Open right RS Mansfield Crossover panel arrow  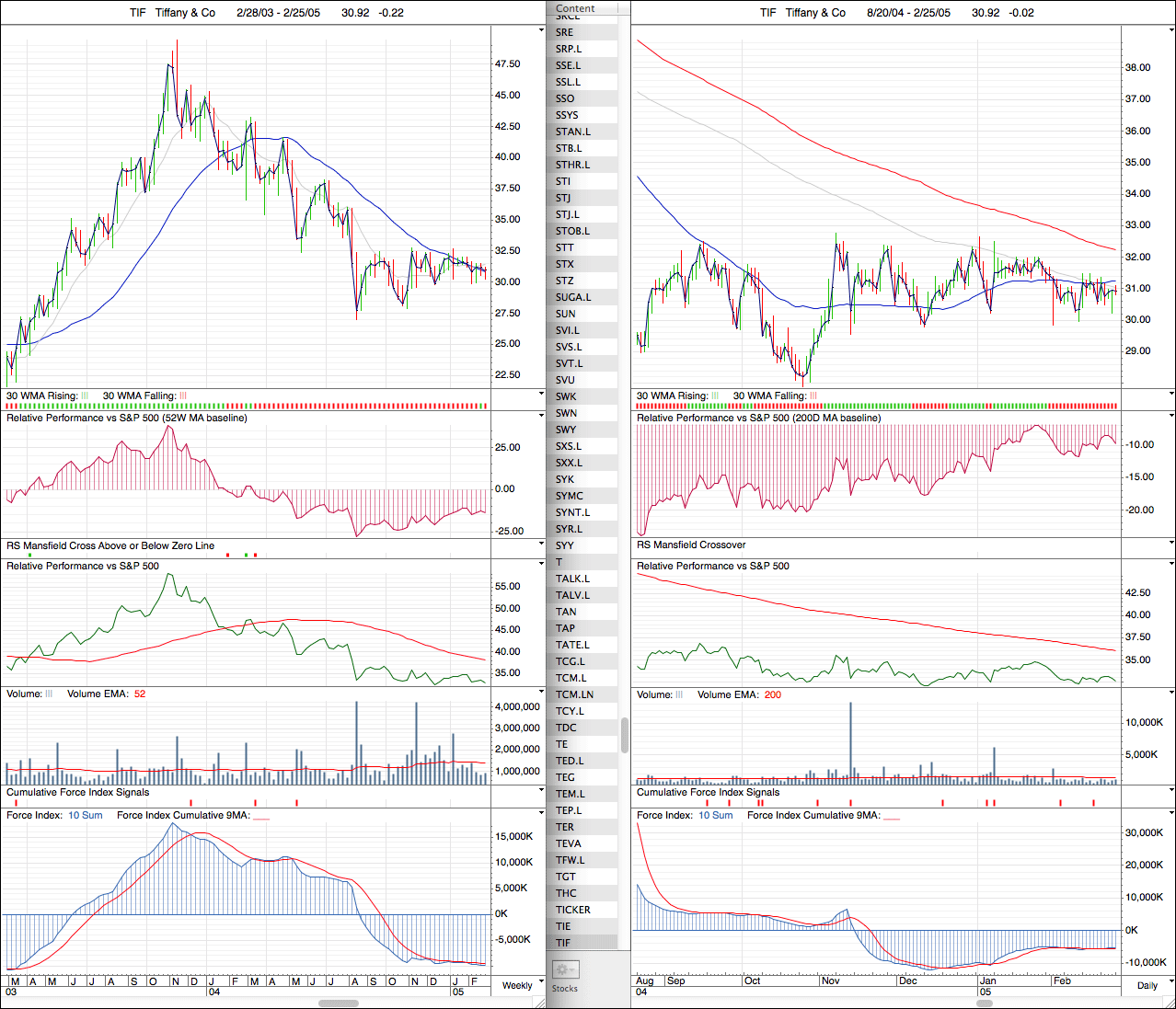[1171, 544]
